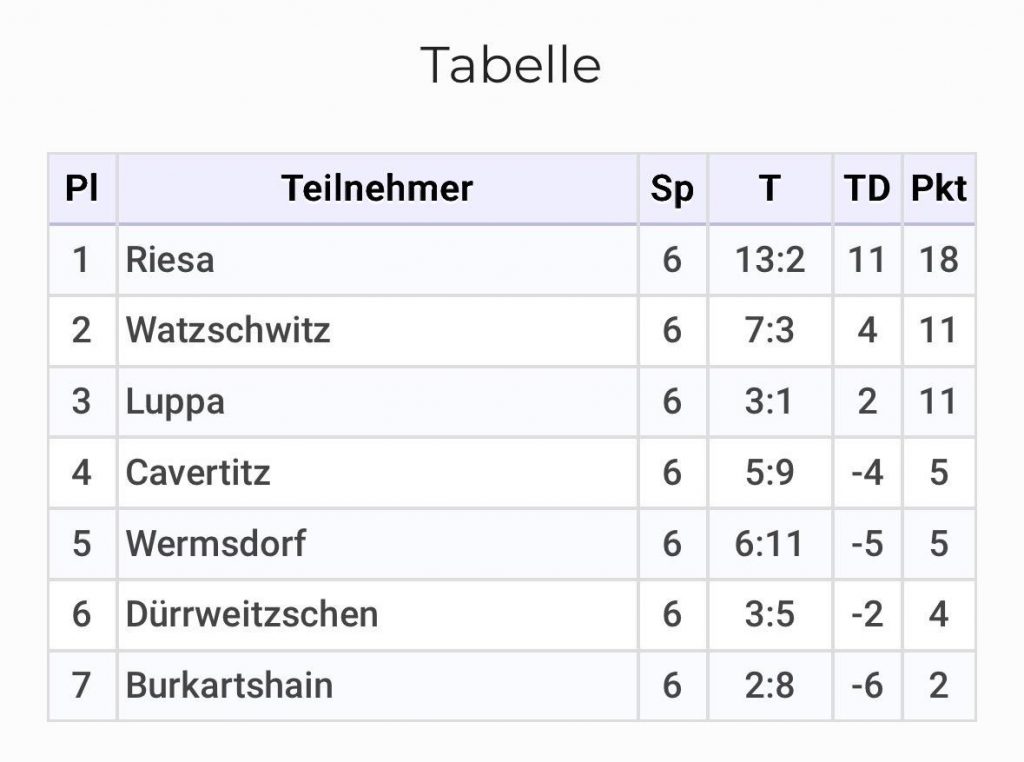Select the Burkartshain team name
1024x762 pixels.
click(x=229, y=685)
